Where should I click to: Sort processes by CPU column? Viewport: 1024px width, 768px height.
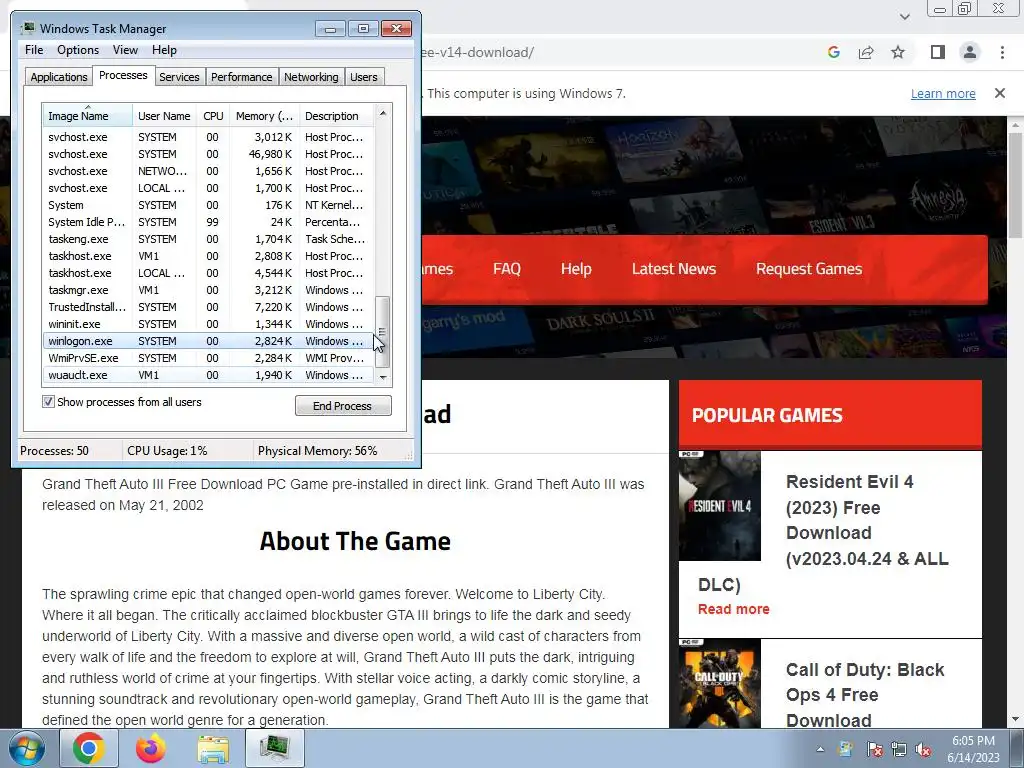(x=213, y=116)
